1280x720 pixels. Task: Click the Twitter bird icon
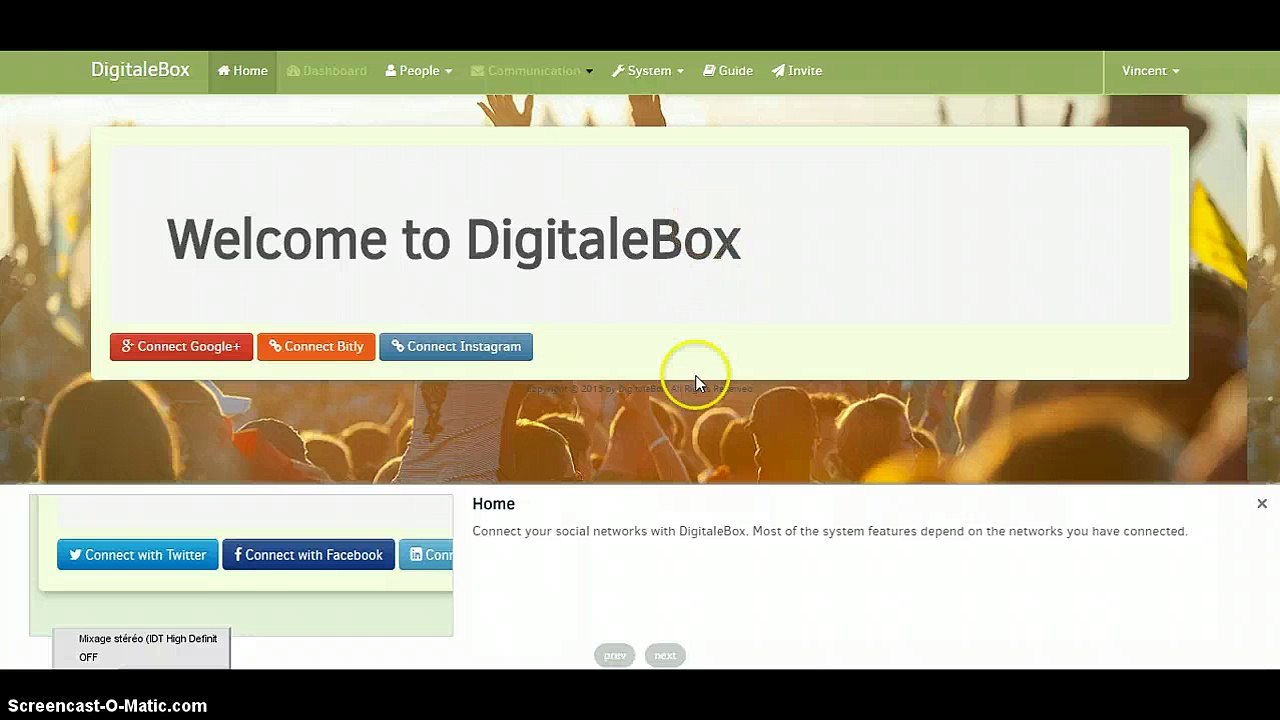click(x=75, y=555)
